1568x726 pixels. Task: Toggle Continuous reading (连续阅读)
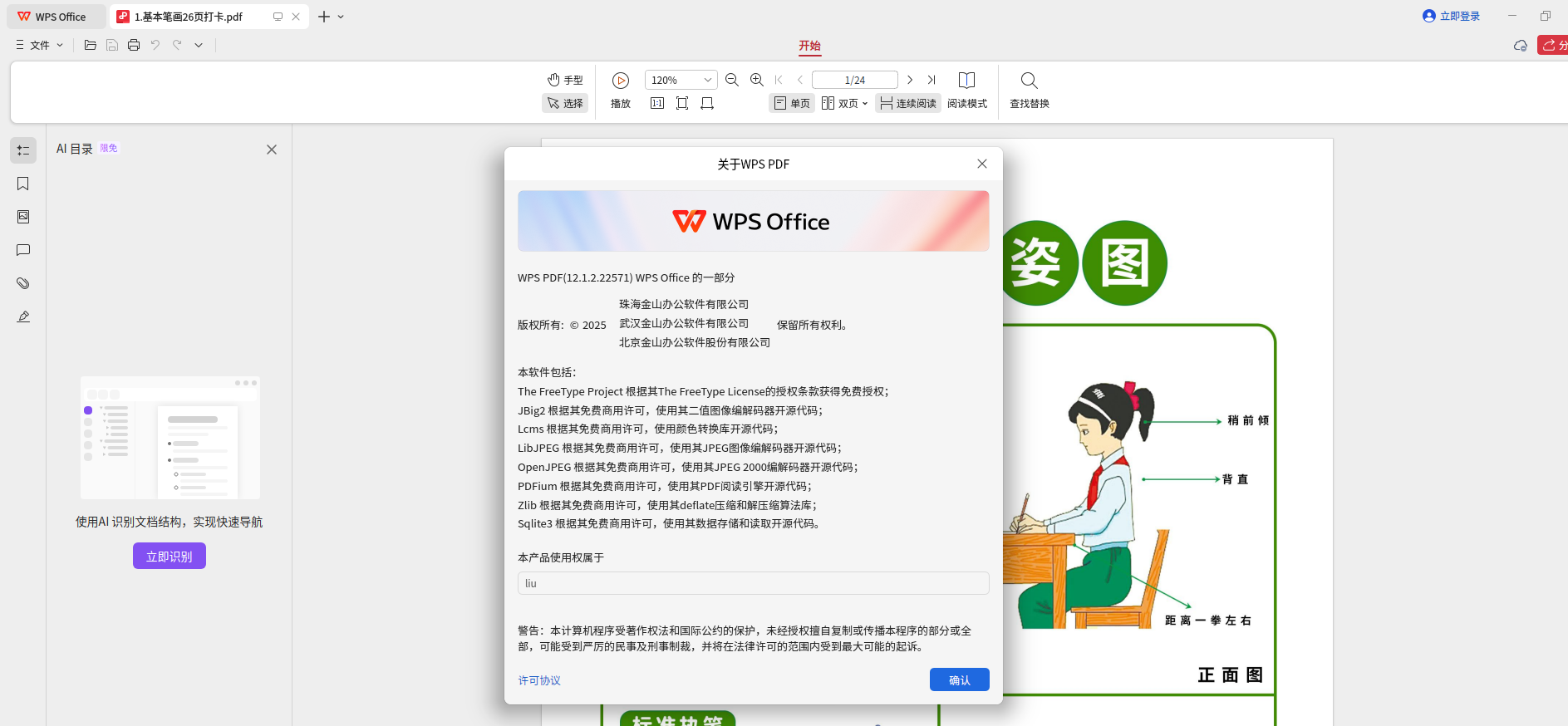(x=908, y=103)
